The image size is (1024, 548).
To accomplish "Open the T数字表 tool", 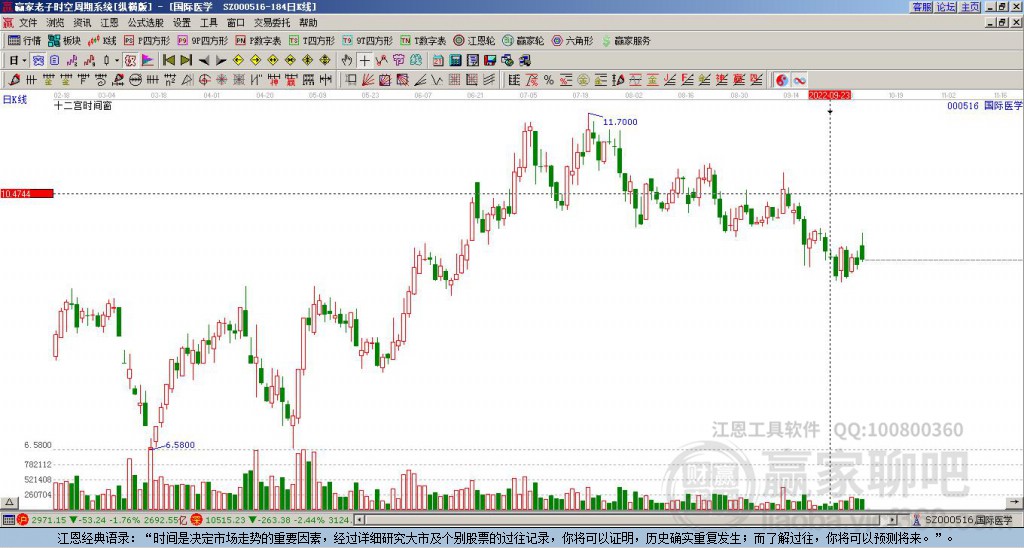I will 423,40.
